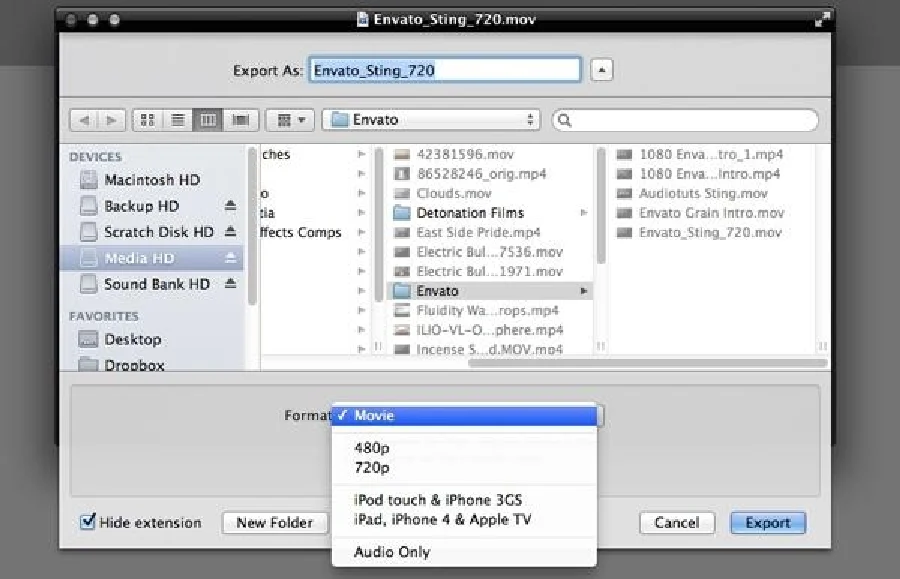The height and width of the screenshot is (579, 900).
Task: Pick iPad, iPhone 4 & Apple TV format
Action: tap(442, 520)
